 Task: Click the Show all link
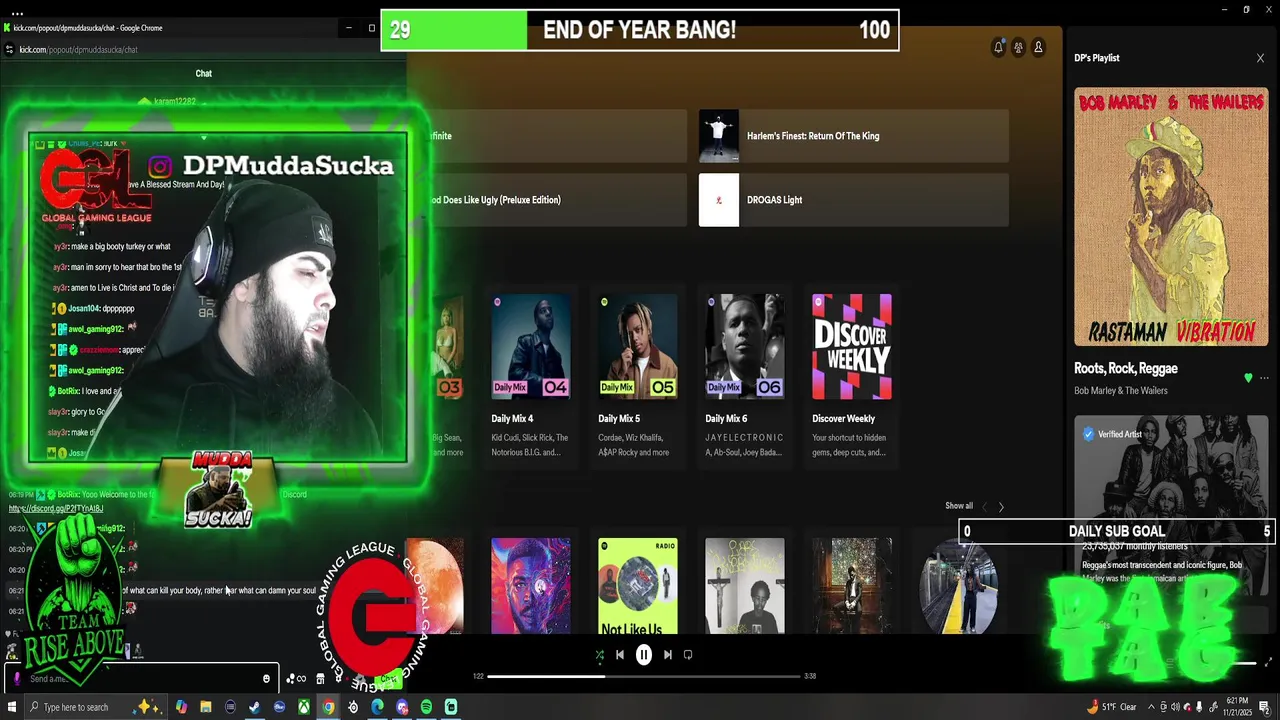959,506
